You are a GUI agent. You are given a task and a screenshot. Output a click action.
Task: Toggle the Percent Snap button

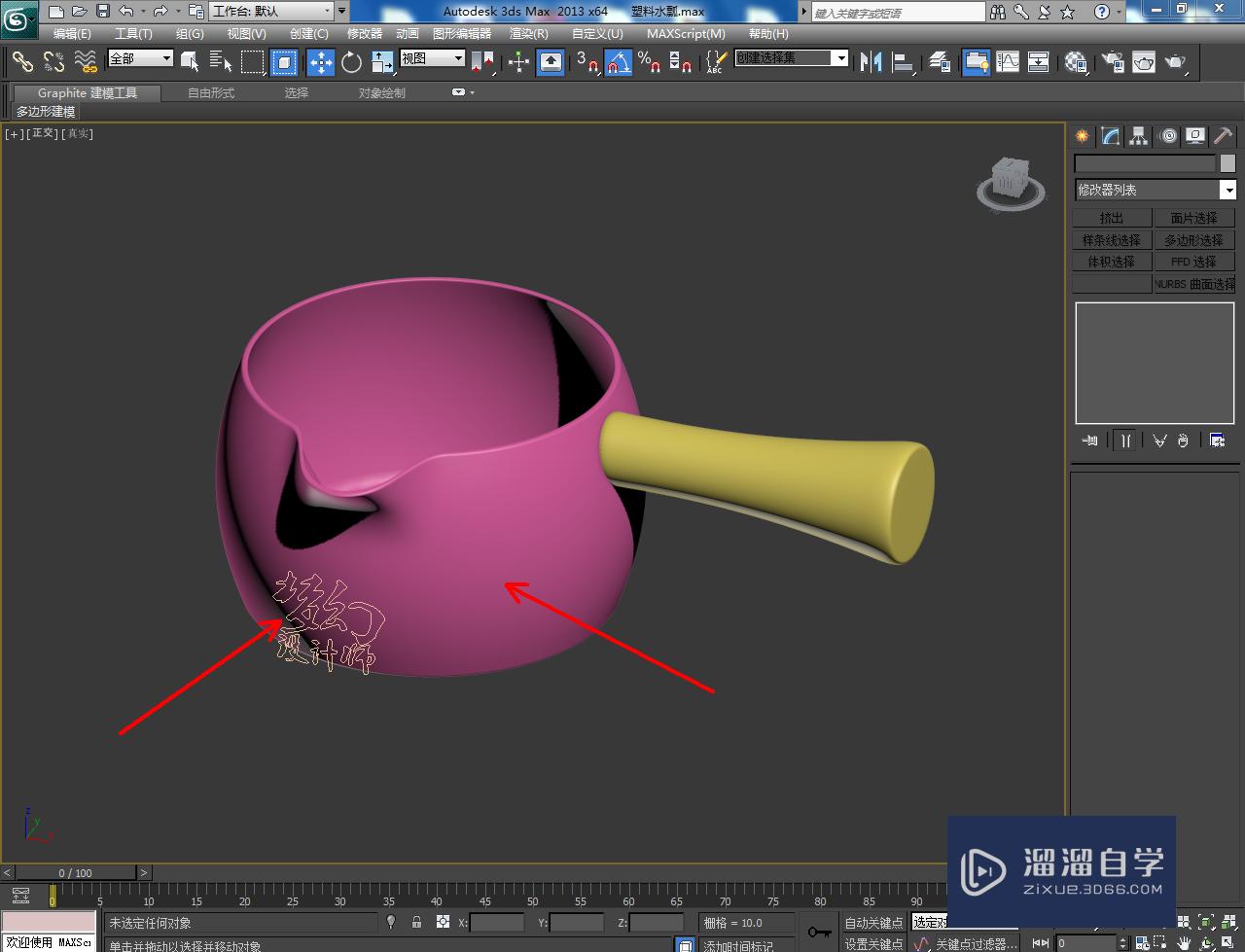[x=650, y=62]
